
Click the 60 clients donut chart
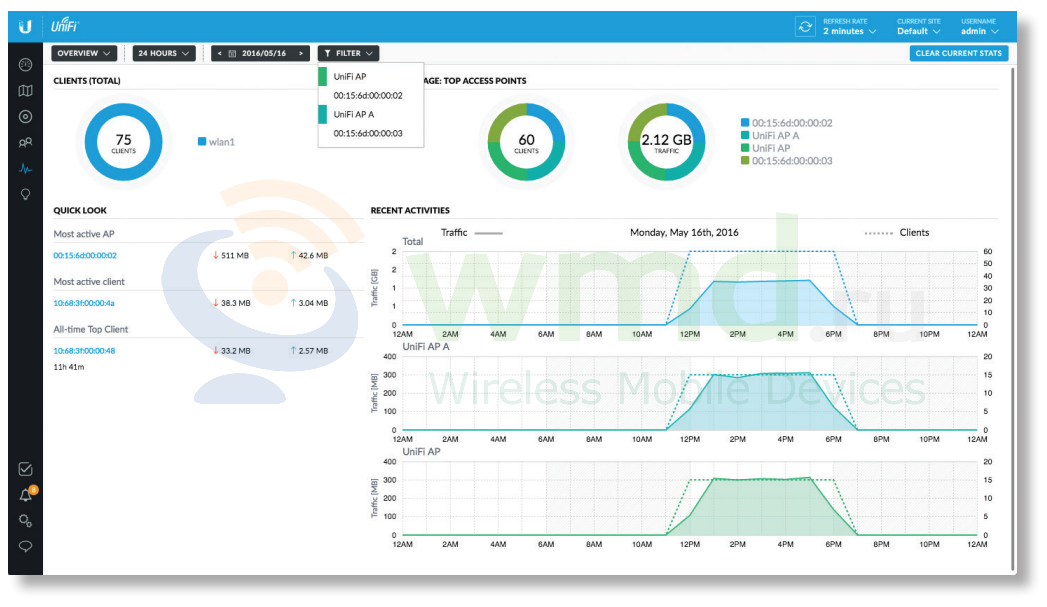click(x=526, y=142)
